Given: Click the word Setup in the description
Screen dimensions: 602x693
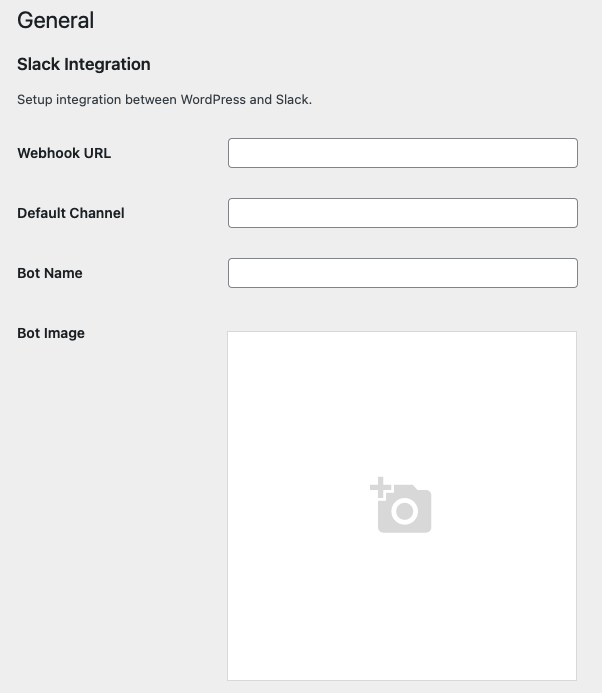Looking at the screenshot, I should click(35, 100).
